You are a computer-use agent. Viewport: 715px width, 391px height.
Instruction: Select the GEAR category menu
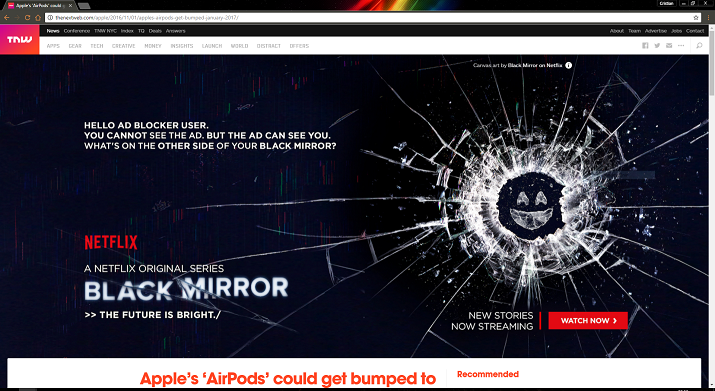[75, 46]
